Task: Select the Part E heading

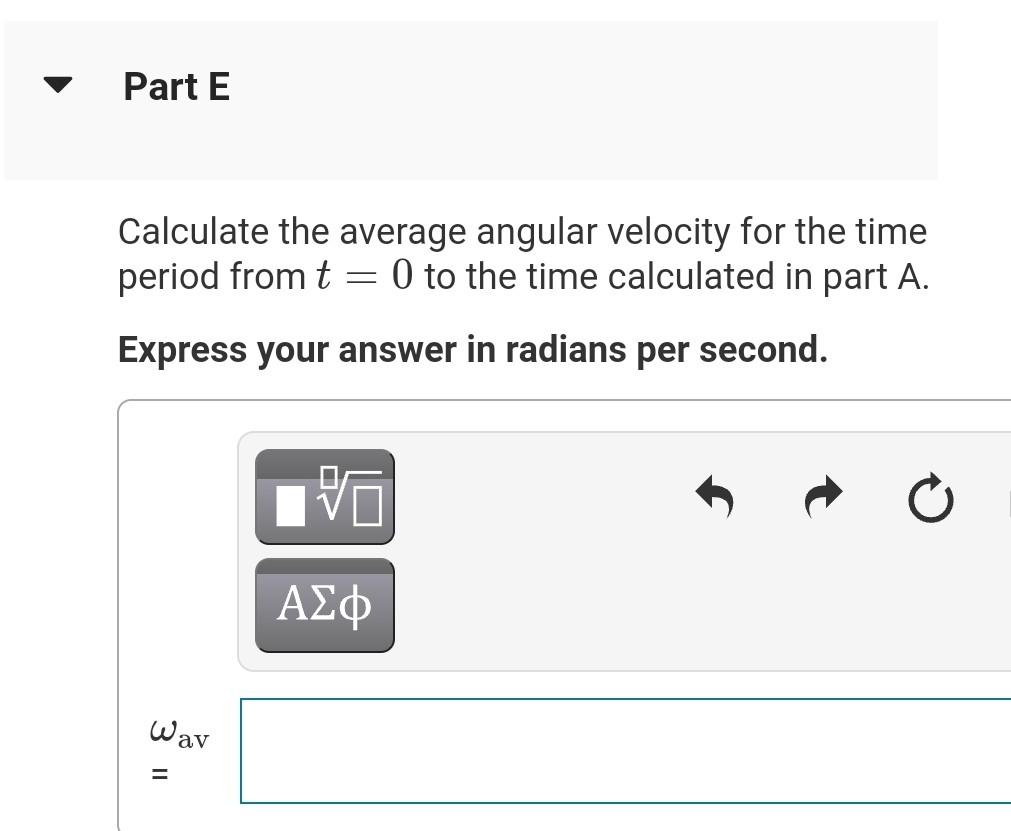Action: click(x=176, y=87)
